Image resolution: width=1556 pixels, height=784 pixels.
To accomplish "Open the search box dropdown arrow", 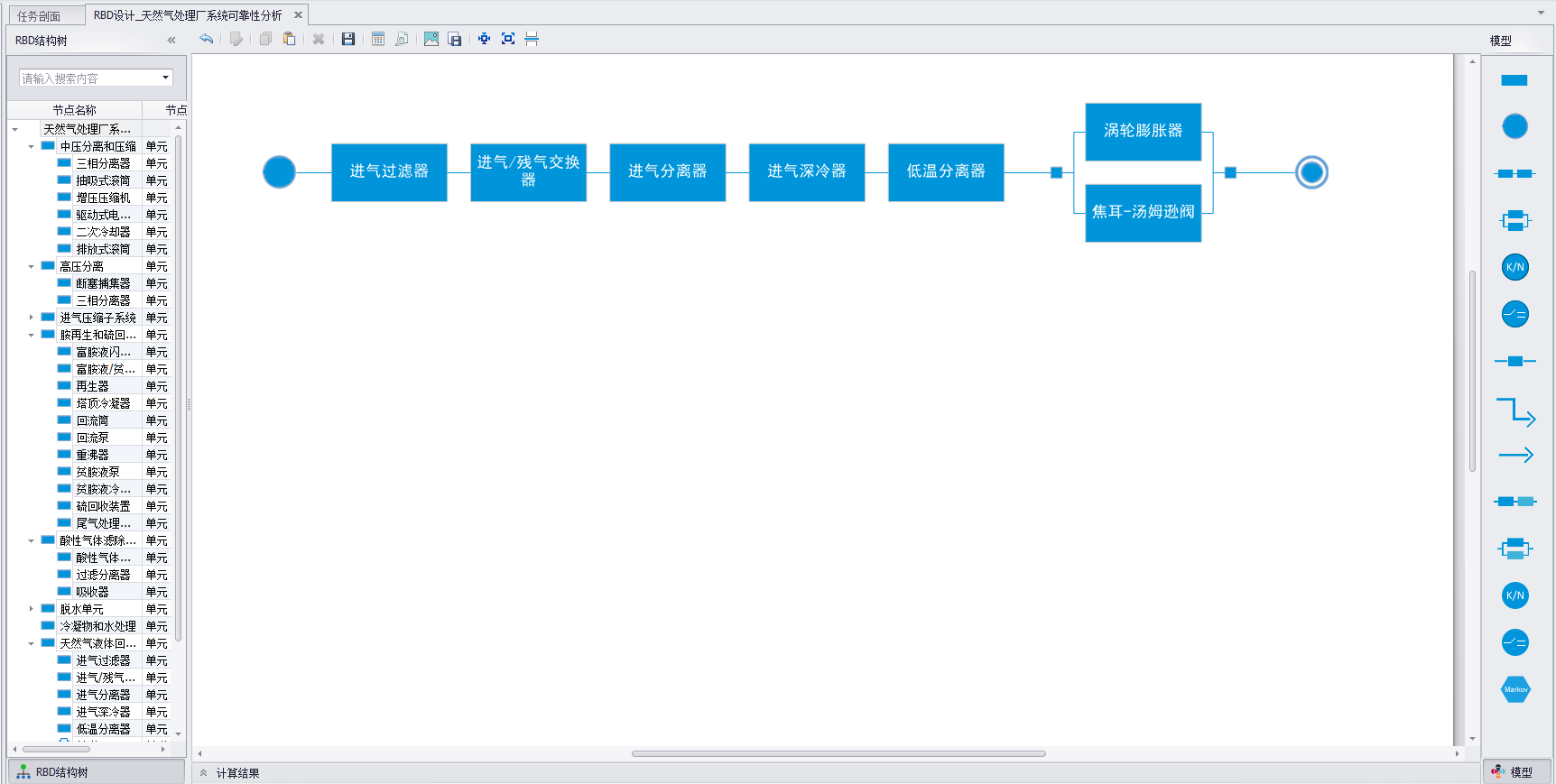I will click(165, 78).
